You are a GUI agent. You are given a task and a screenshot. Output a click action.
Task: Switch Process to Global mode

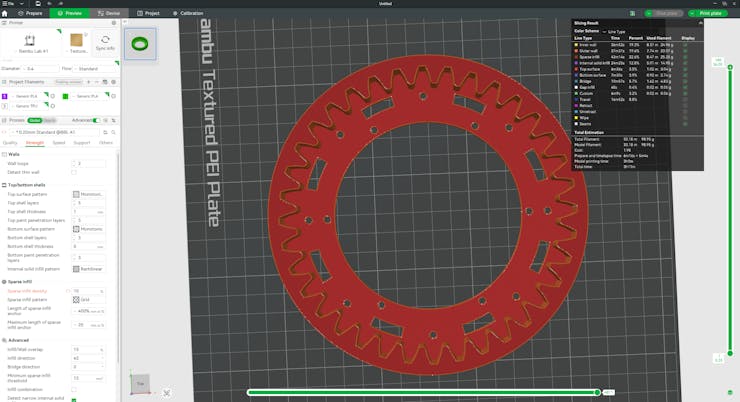(34, 120)
